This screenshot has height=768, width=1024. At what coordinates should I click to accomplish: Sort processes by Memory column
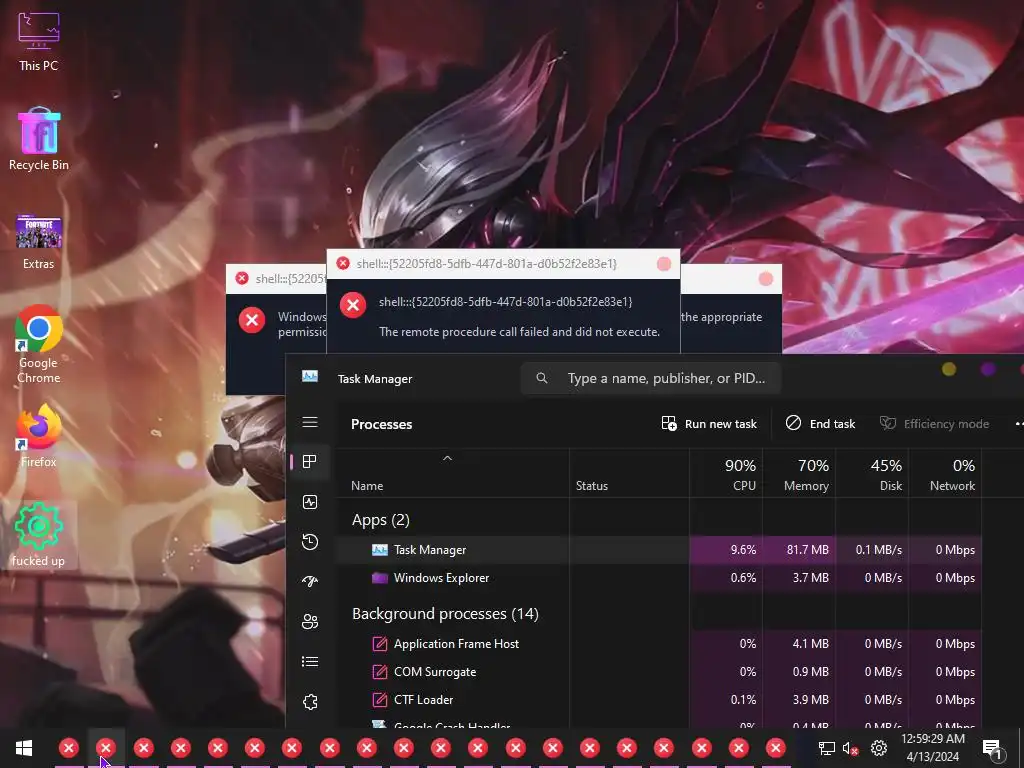pos(799,475)
